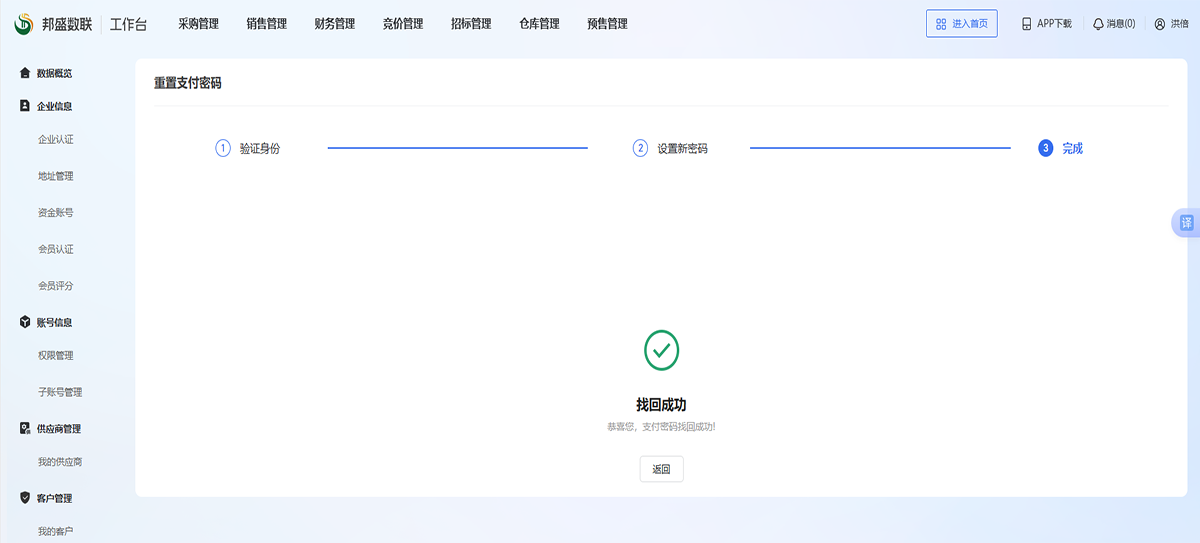This screenshot has width=1200, height=543.
Task: Select 账号信息 sidebar section
Action: coord(54,322)
